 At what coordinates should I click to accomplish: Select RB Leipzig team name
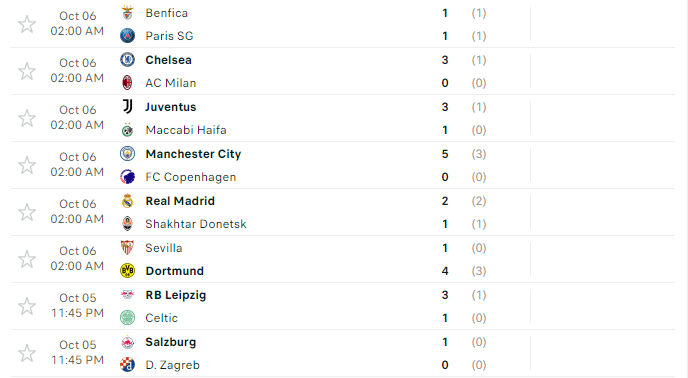click(x=176, y=295)
